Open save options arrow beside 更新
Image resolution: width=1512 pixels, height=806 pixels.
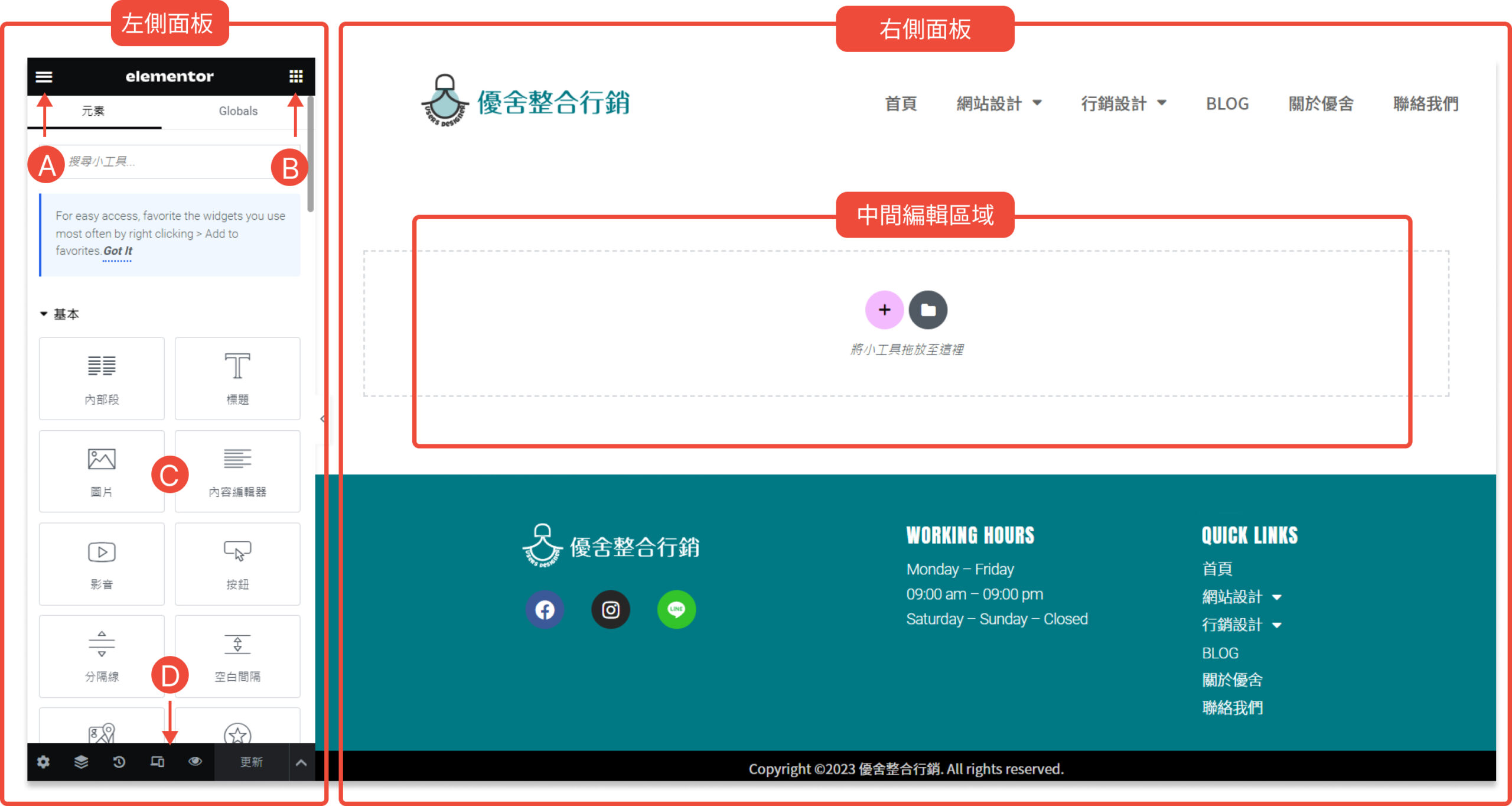pos(301,762)
